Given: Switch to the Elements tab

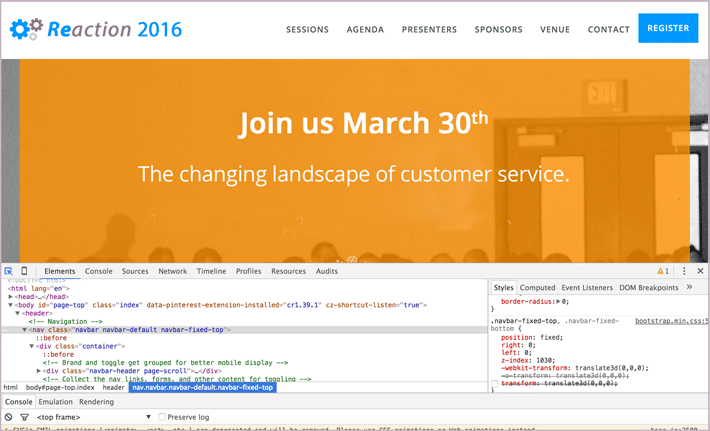Looking at the screenshot, I should click(60, 271).
